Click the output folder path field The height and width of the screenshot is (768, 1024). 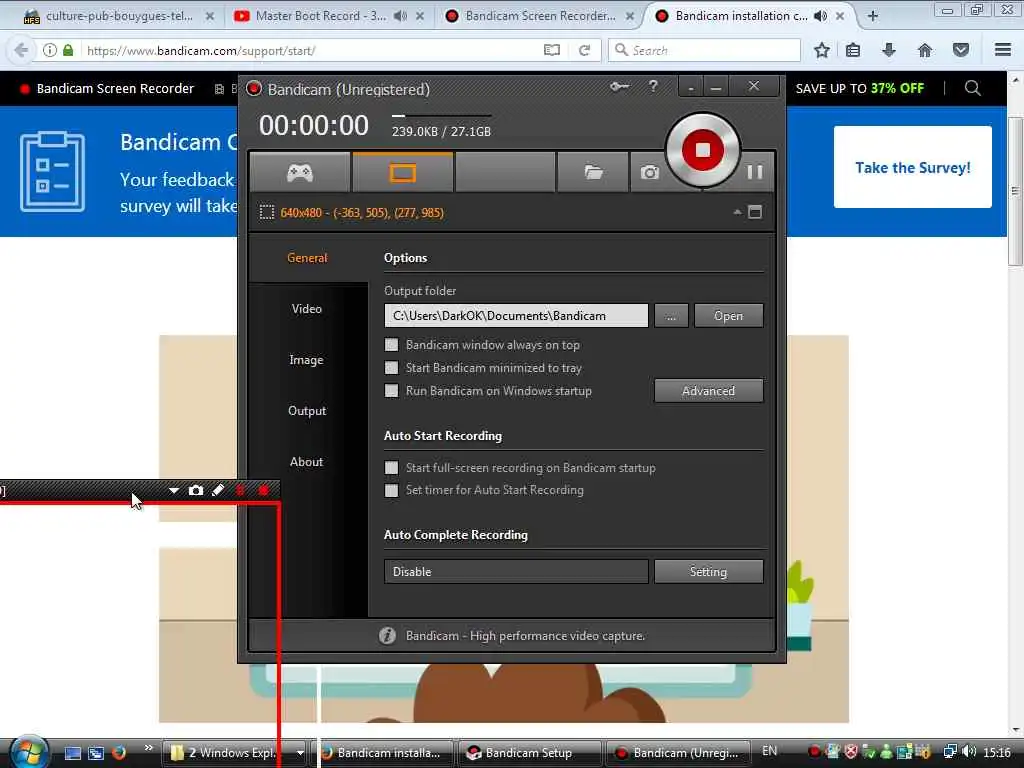point(516,315)
